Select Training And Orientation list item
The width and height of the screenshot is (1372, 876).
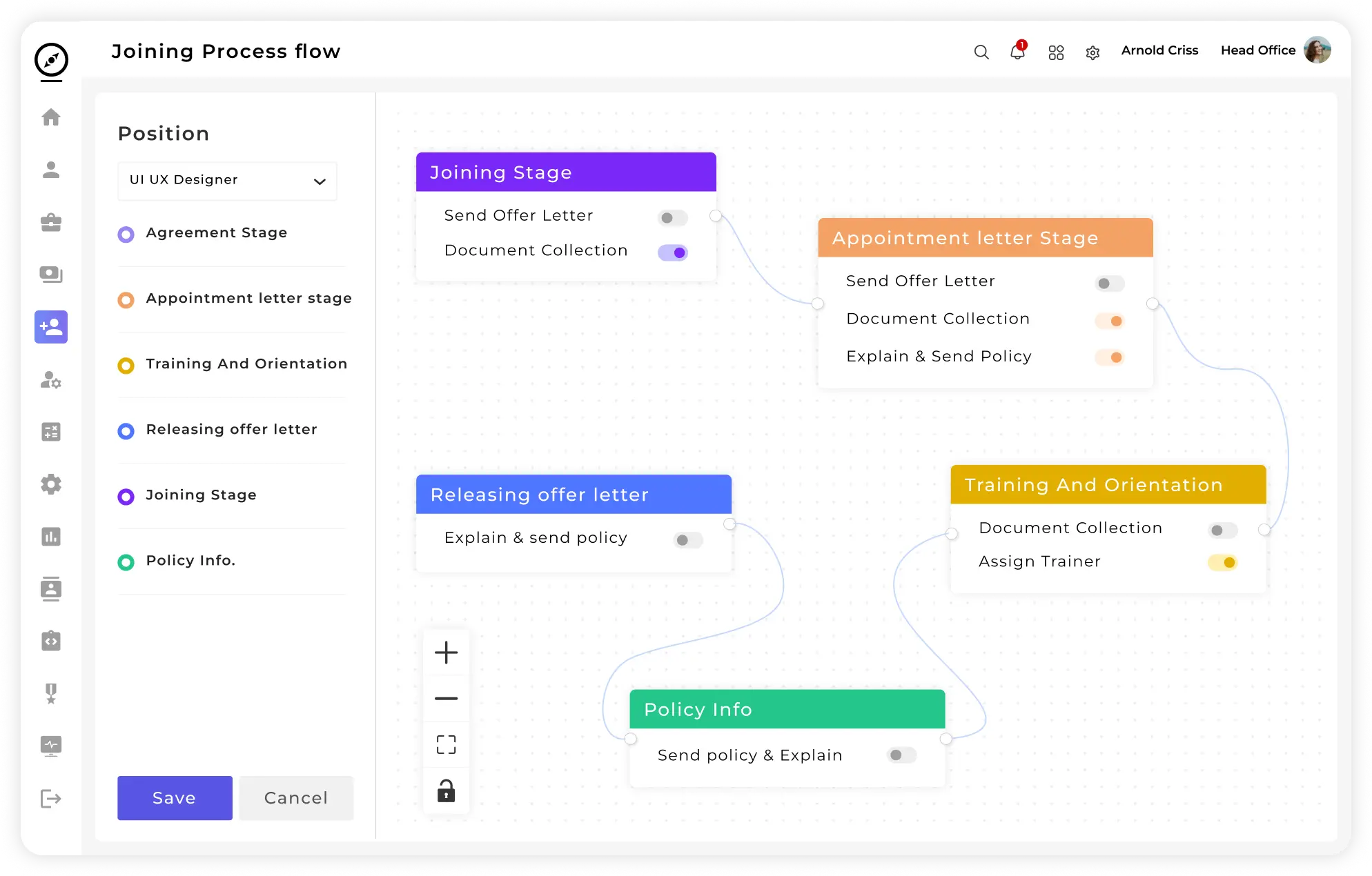246,364
